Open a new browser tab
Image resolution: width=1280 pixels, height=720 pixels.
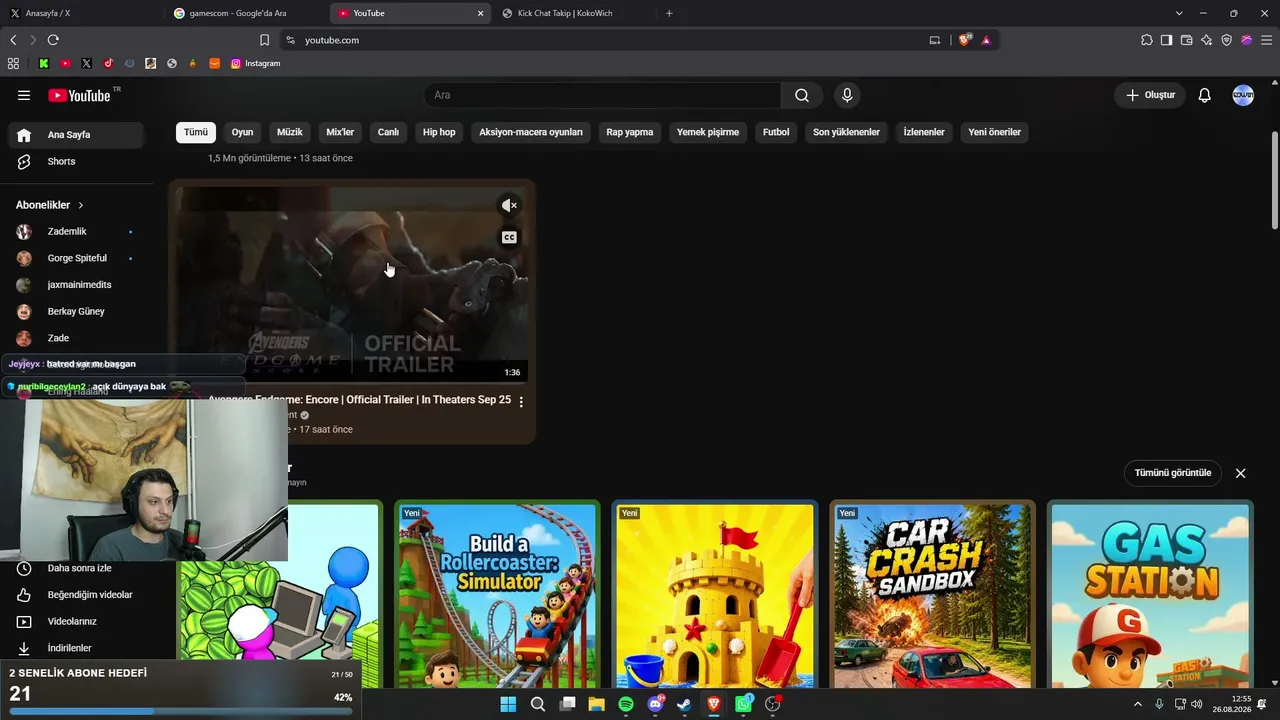point(669,13)
